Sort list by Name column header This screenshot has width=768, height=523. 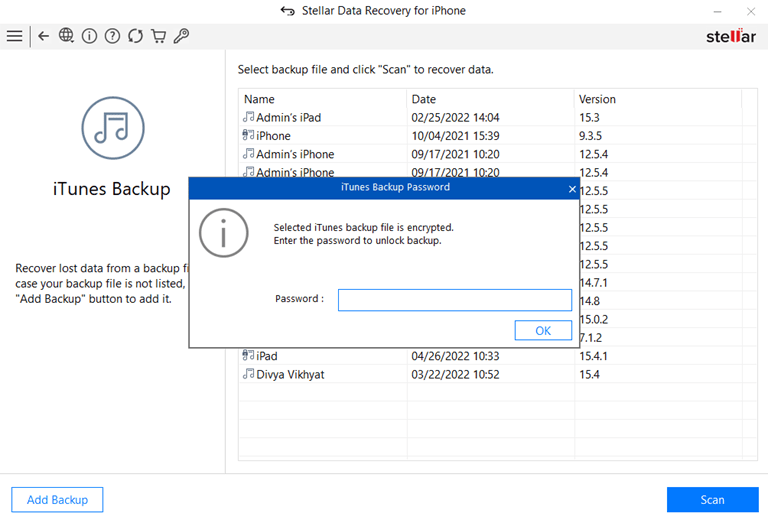pos(322,99)
